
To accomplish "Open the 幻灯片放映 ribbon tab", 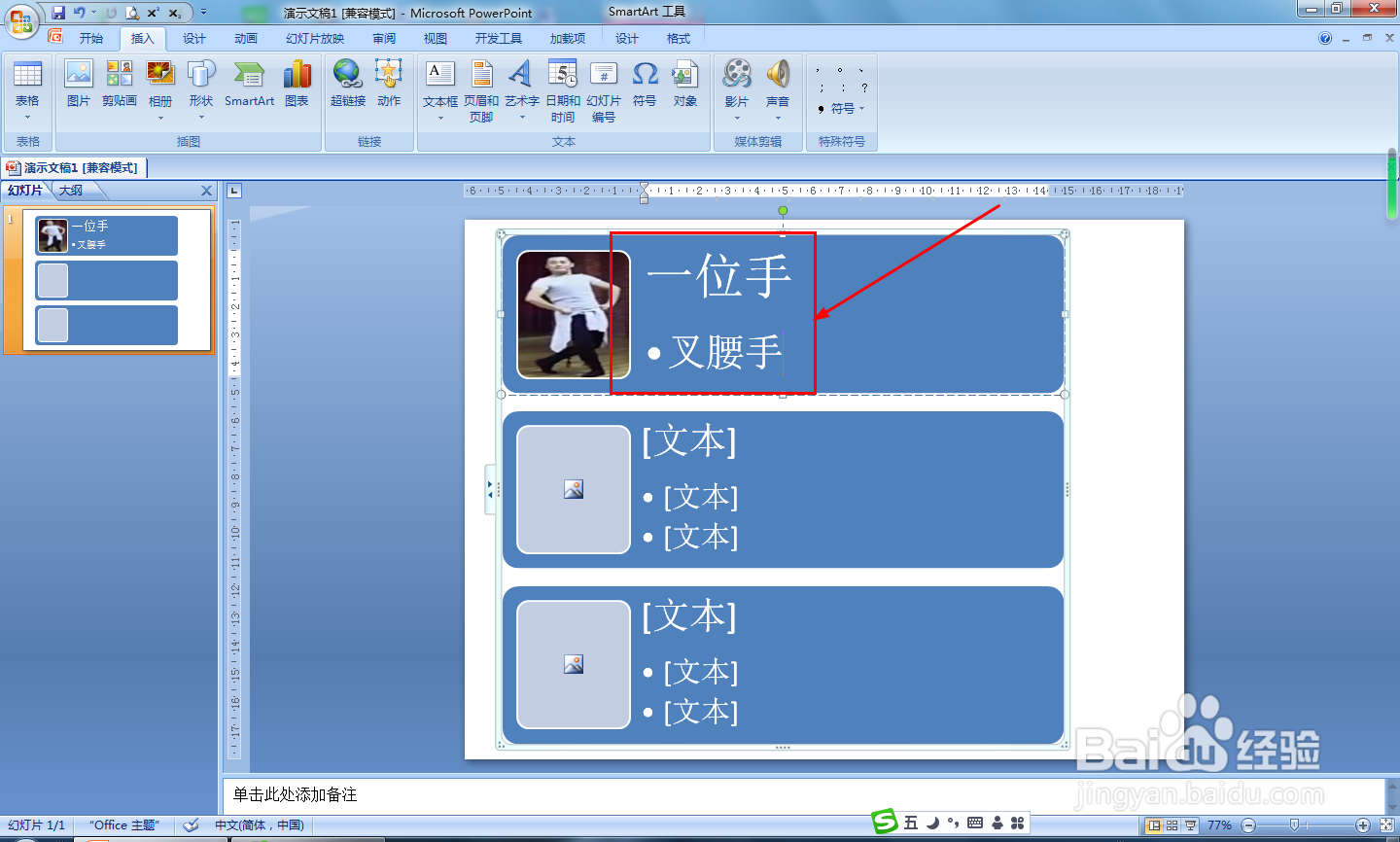I will tap(315, 38).
